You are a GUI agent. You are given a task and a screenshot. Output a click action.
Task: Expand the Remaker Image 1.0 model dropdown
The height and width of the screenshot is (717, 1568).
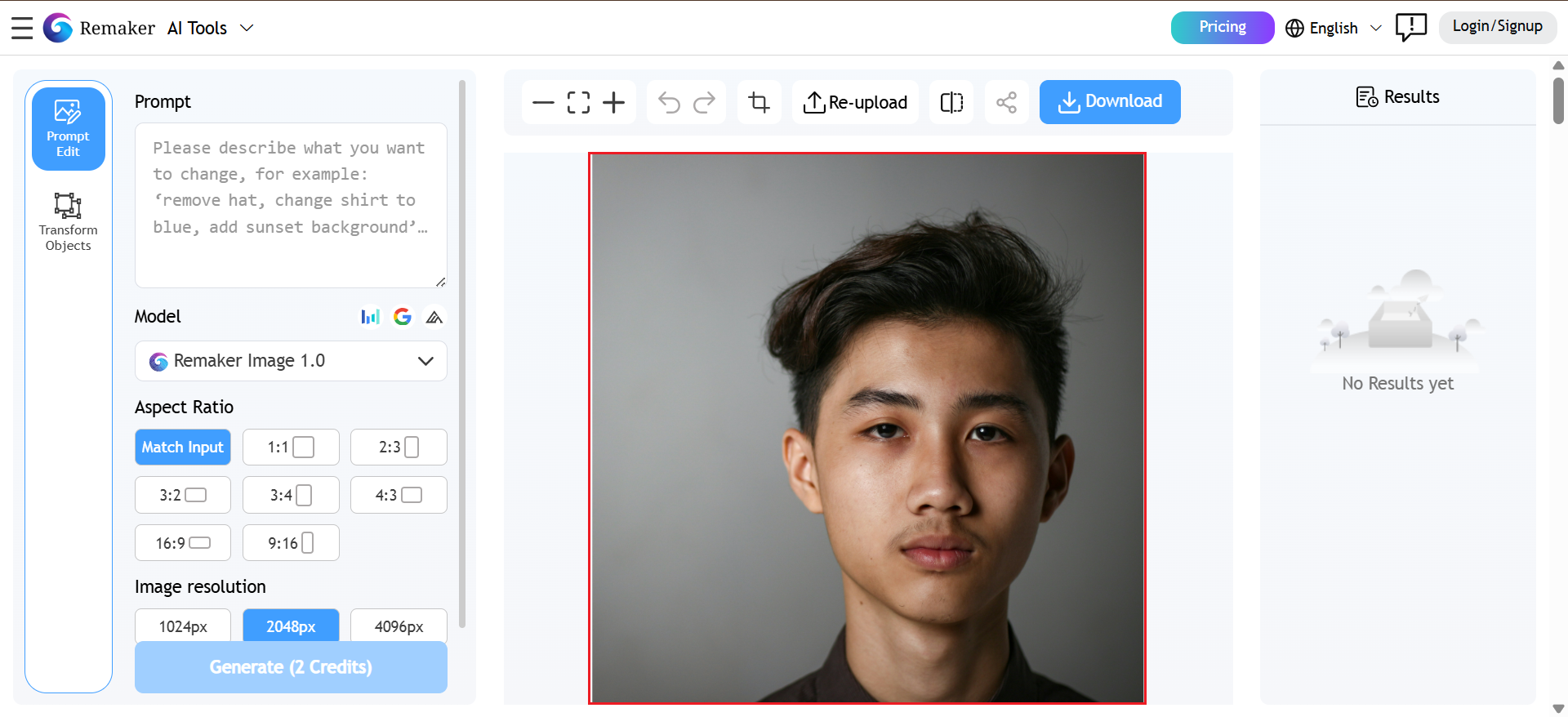(x=291, y=361)
